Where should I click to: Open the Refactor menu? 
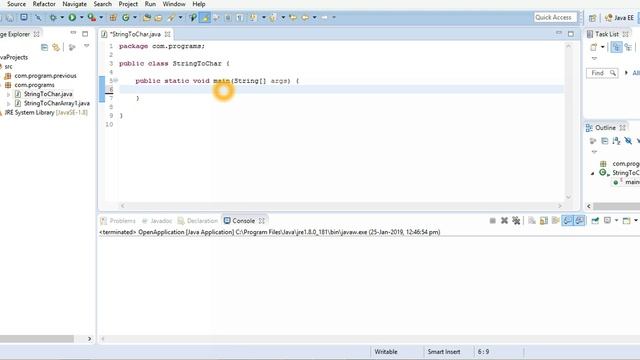click(44, 4)
